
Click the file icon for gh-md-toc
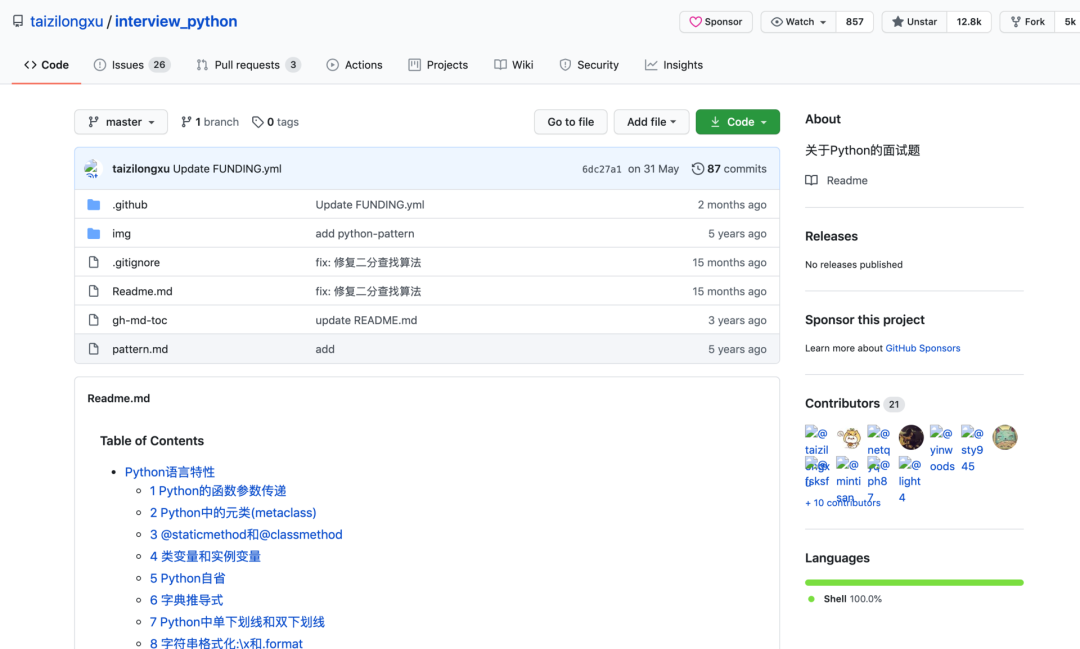pos(94,320)
